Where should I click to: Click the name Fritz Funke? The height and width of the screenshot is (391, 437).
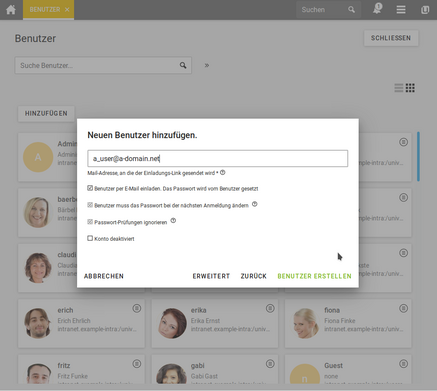tap(73, 376)
